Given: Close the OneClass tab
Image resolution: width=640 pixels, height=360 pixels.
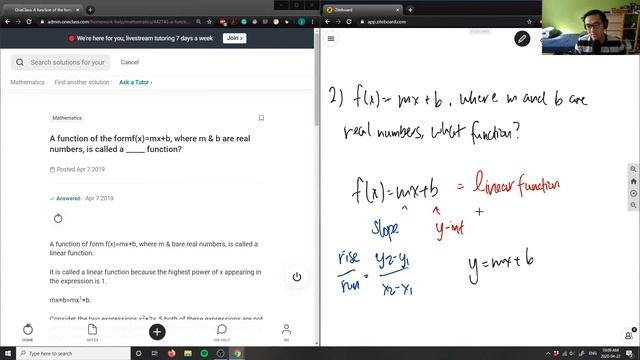Looking at the screenshot, I should (78, 10).
